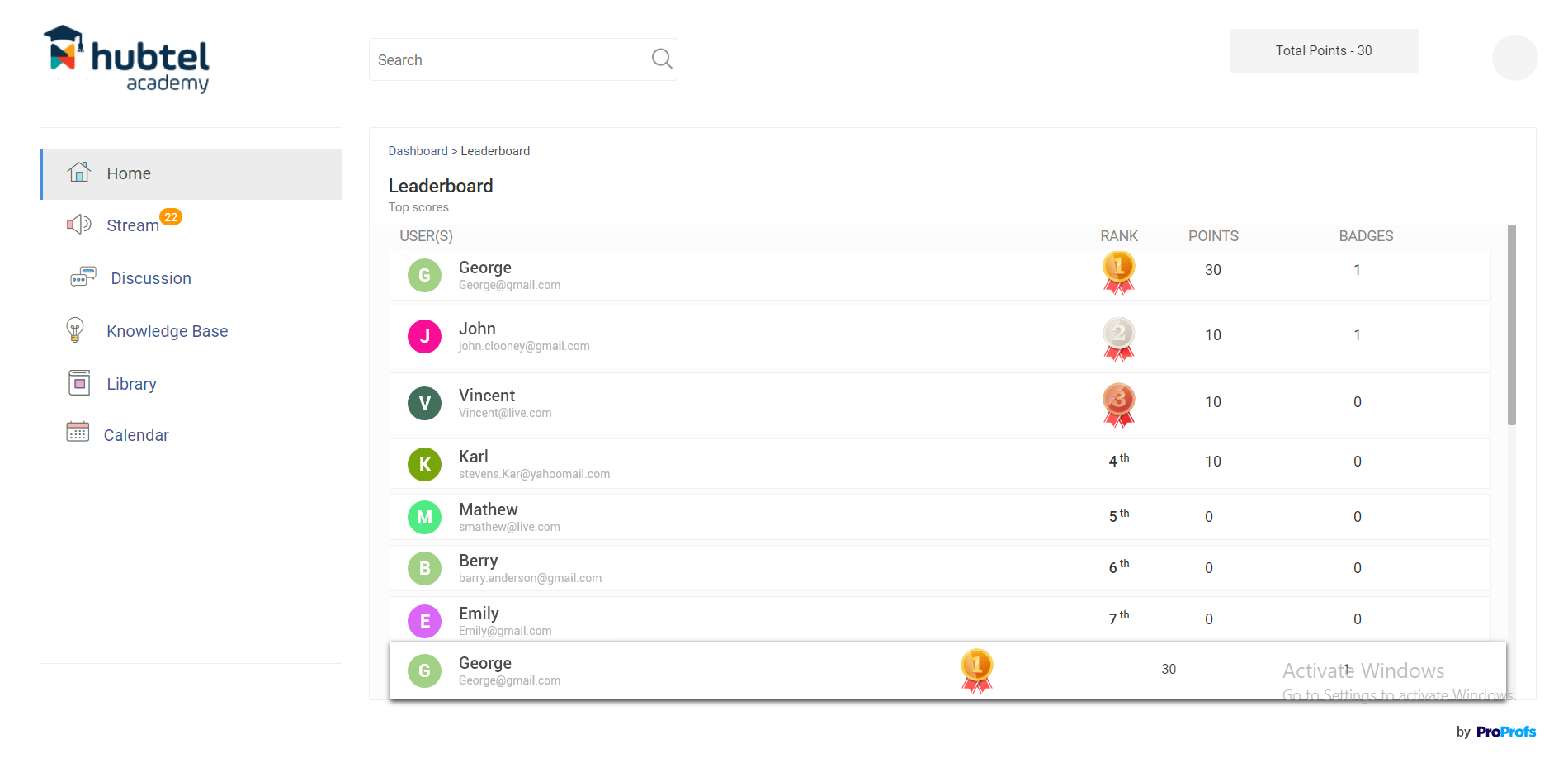Click the Home house icon
1568x758 pixels.
pos(79,173)
